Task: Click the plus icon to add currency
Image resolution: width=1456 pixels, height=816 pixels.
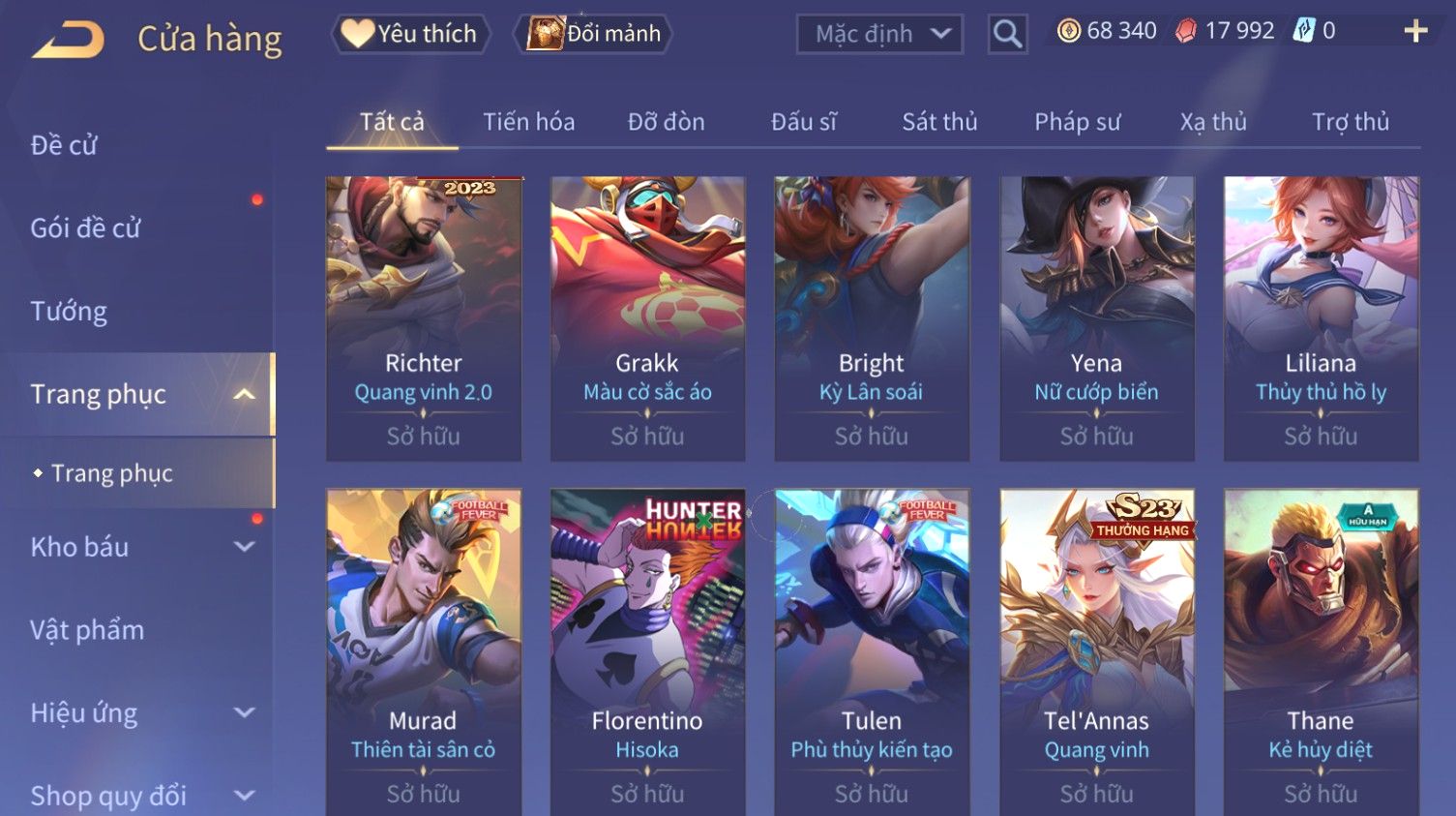Action: click(1415, 31)
